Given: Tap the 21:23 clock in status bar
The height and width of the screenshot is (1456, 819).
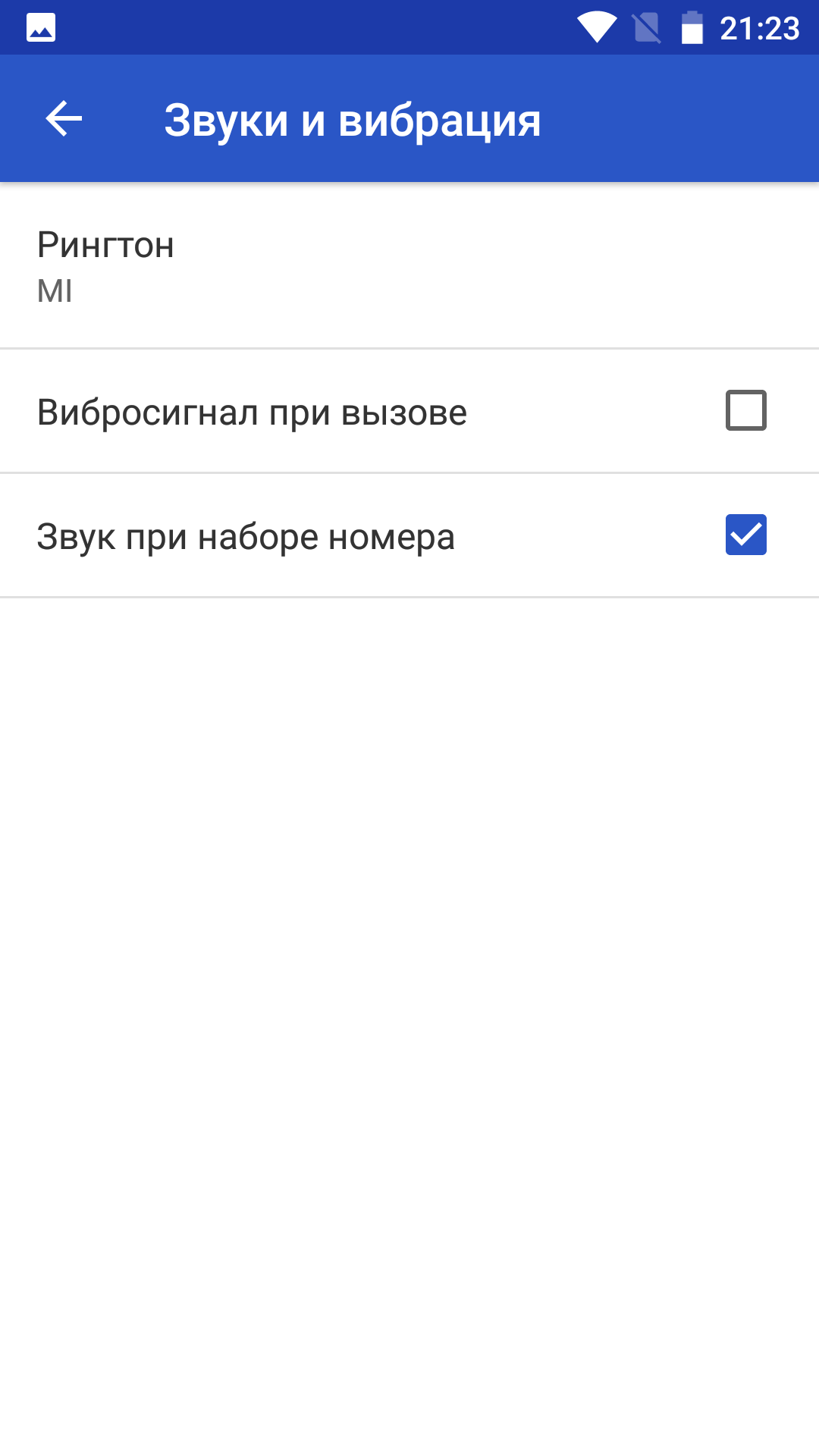Looking at the screenshot, I should (x=759, y=29).
